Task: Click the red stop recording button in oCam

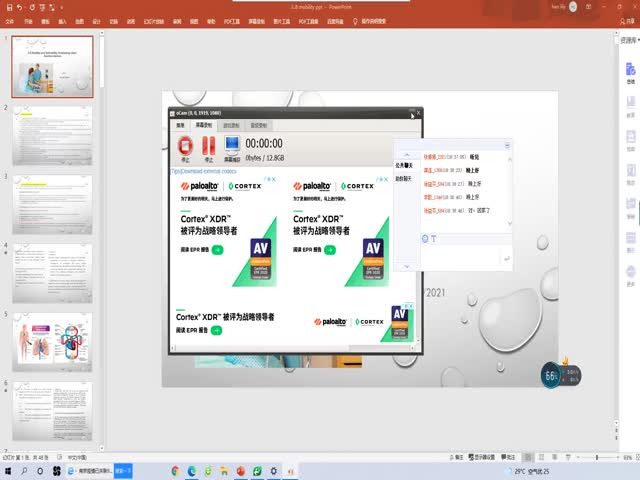Action: pyautogui.click(x=185, y=146)
